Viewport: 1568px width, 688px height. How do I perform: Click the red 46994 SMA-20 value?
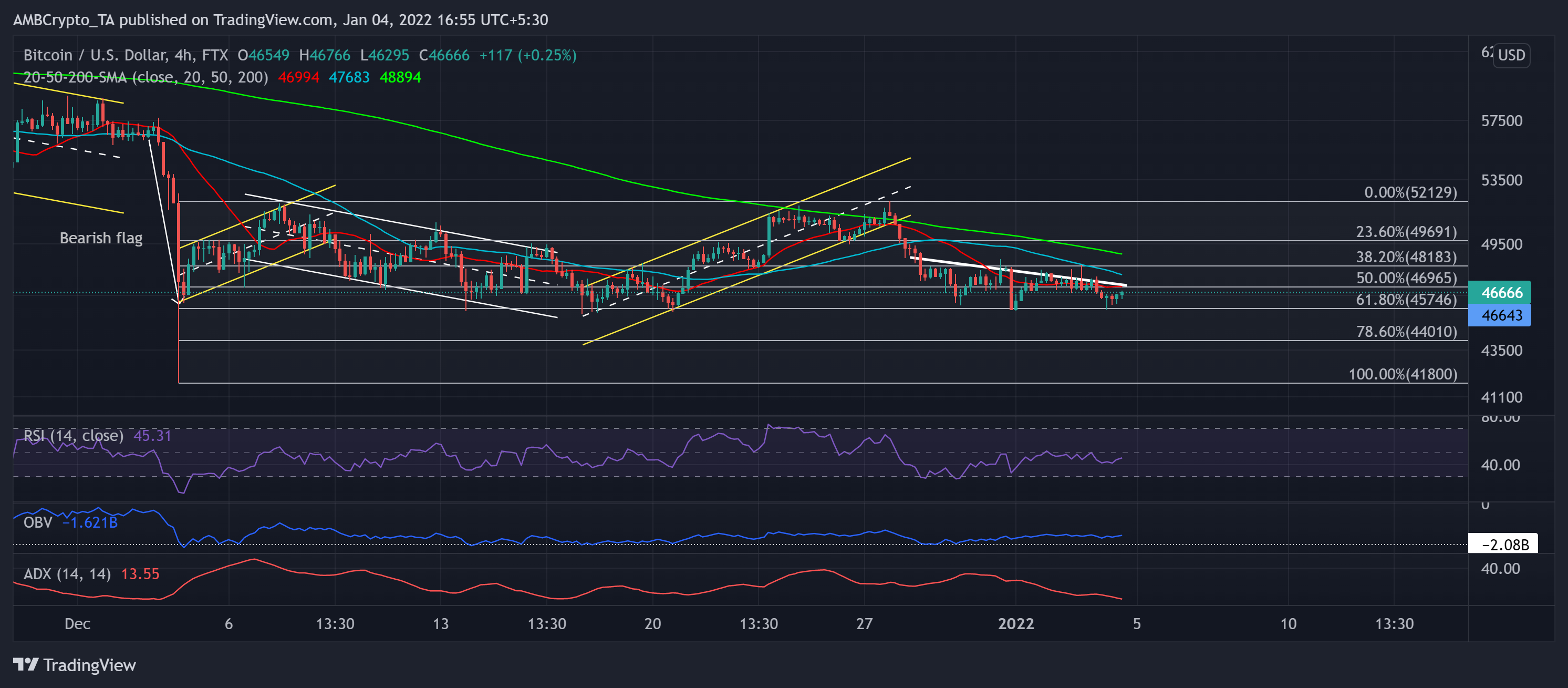point(298,77)
